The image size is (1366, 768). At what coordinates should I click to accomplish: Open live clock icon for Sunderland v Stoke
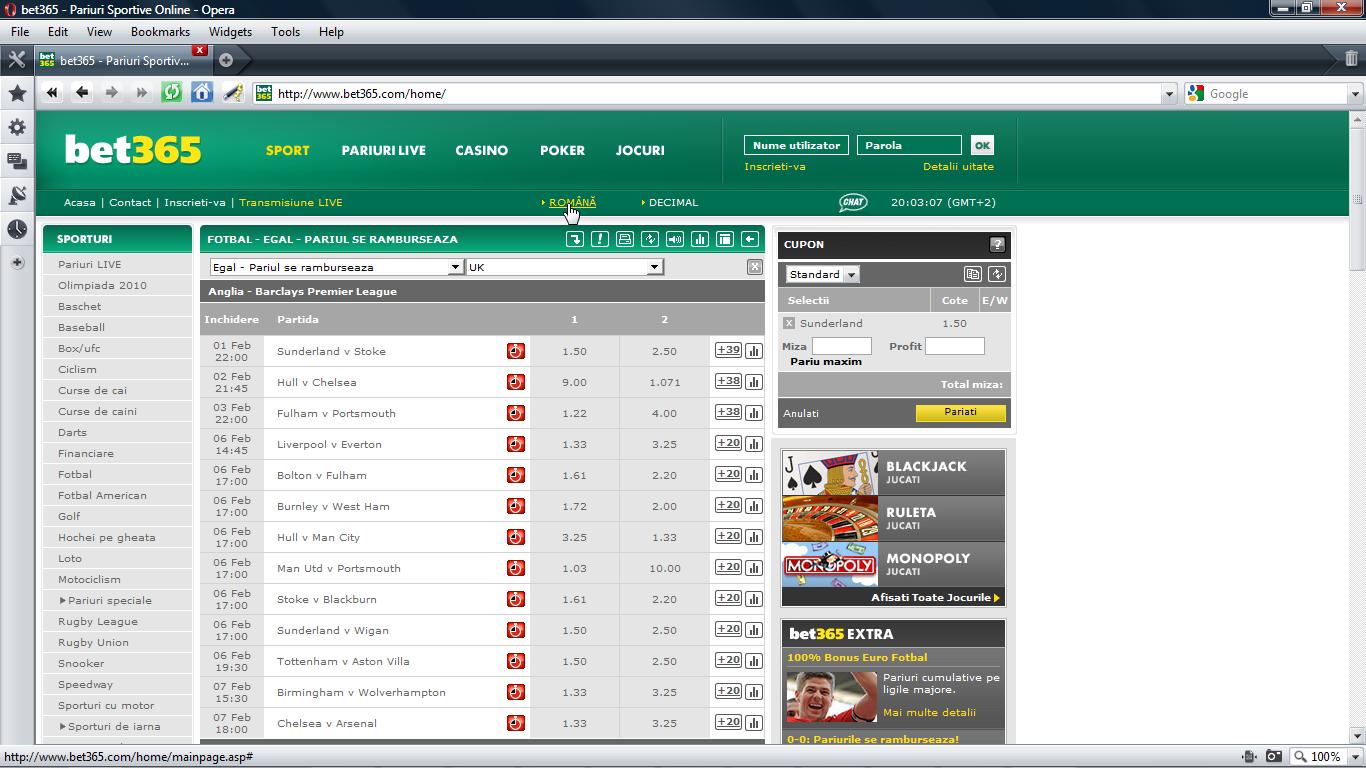click(515, 351)
